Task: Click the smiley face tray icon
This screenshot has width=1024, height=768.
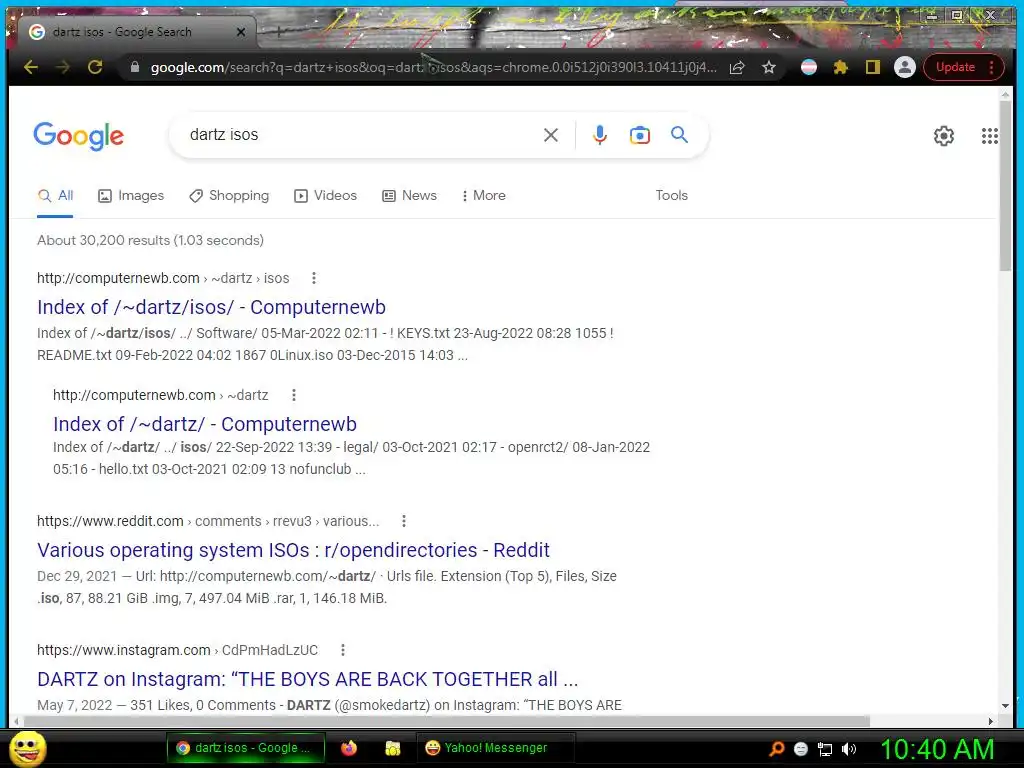Action: 801,749
